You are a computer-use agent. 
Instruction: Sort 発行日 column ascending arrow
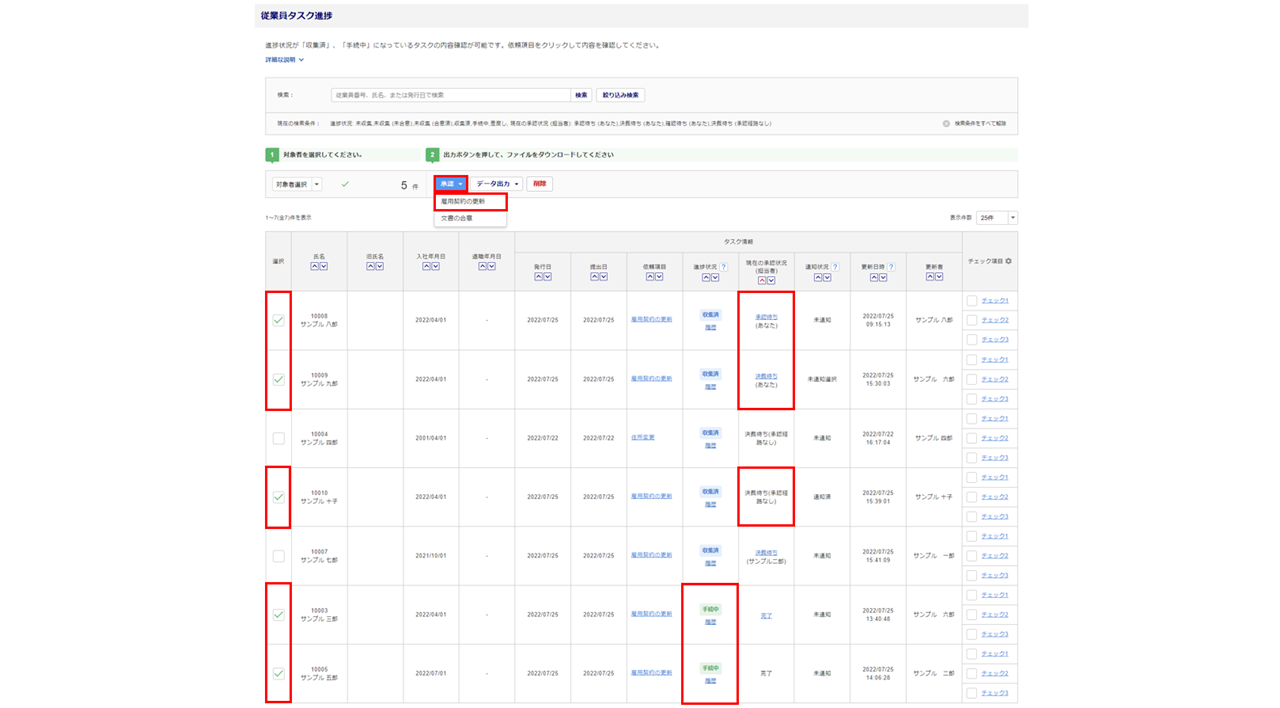click(539, 277)
